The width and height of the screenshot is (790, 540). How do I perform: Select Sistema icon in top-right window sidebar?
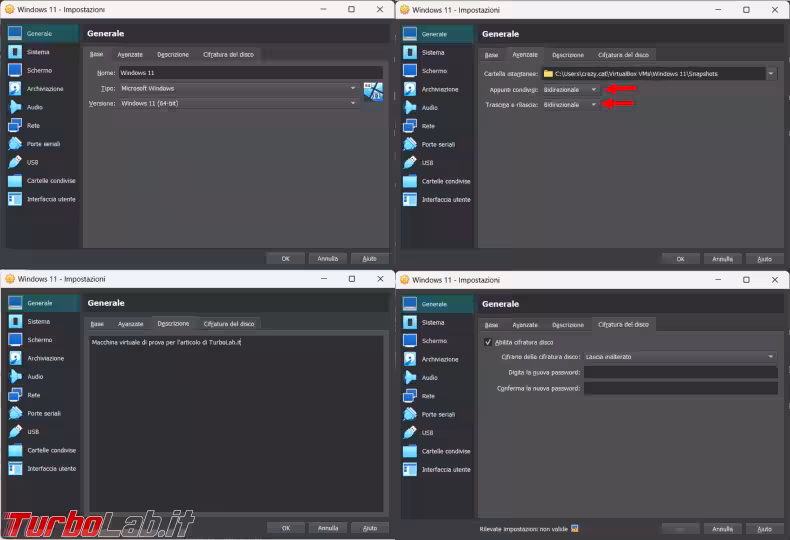(410, 52)
